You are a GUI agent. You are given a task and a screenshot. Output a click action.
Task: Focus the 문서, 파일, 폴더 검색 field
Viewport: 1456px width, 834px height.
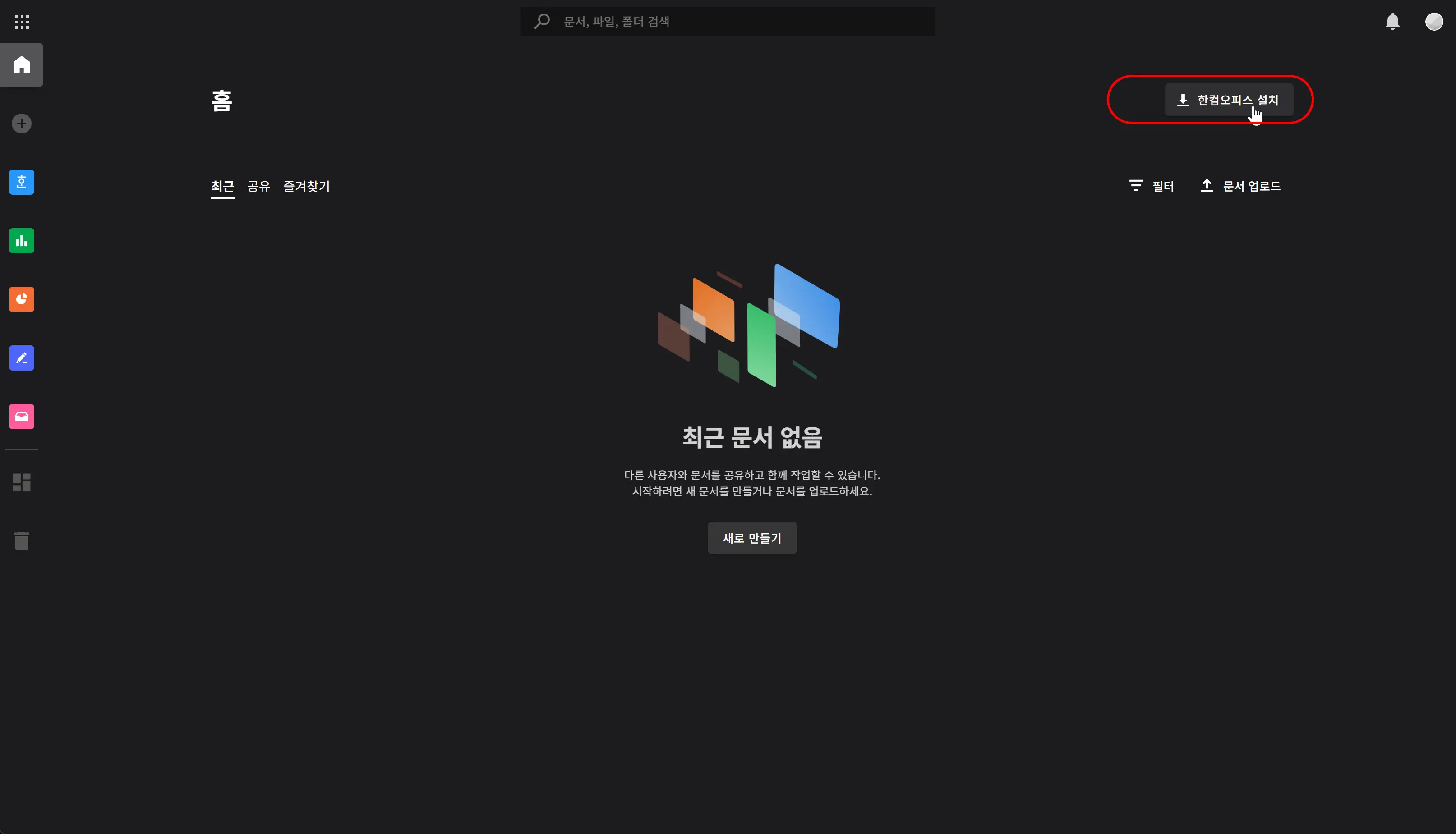pos(728,22)
